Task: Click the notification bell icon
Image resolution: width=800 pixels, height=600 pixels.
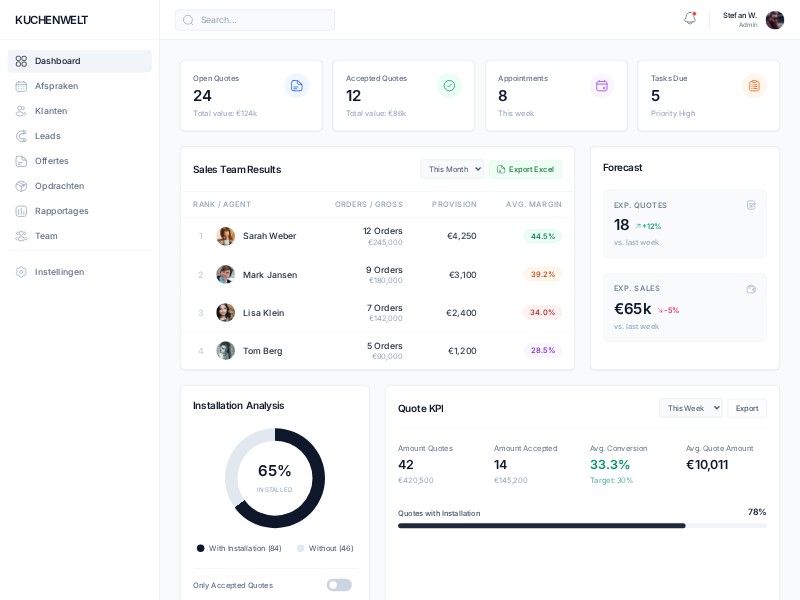Action: point(689,19)
